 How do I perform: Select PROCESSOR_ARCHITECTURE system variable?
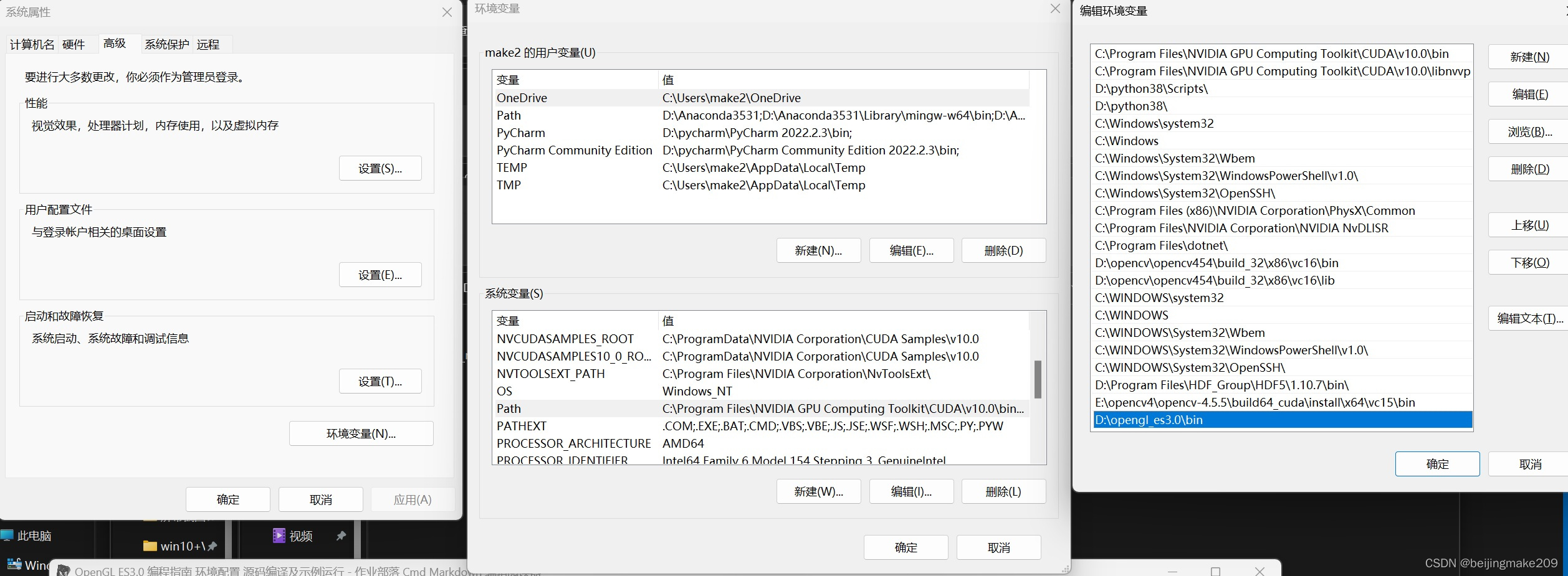click(x=760, y=443)
